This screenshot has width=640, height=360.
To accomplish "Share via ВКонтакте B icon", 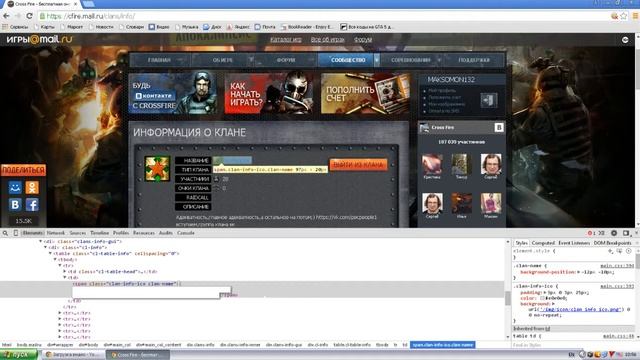I will tap(15, 204).
